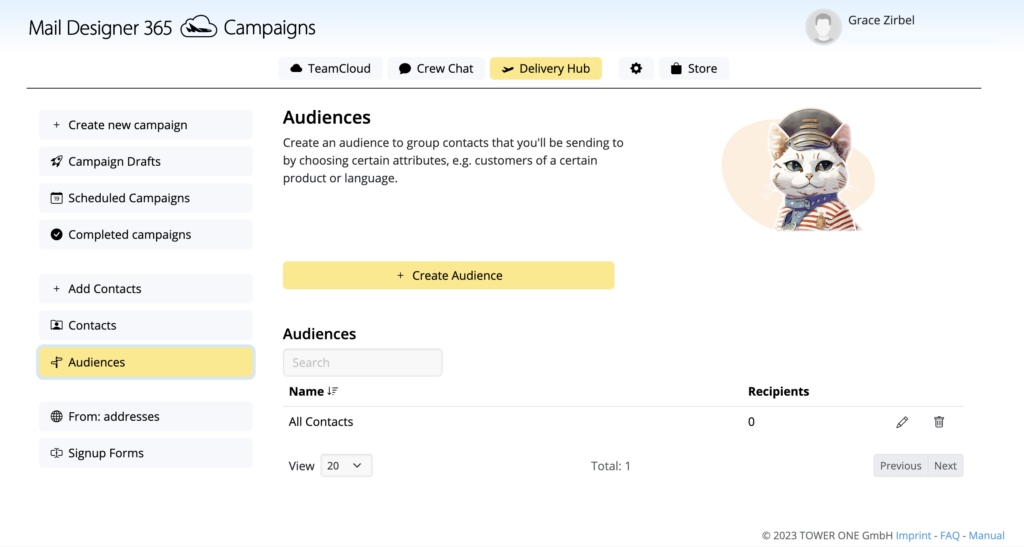Image resolution: width=1024 pixels, height=547 pixels.
Task: Click the cat mascot illustration
Action: click(798, 169)
